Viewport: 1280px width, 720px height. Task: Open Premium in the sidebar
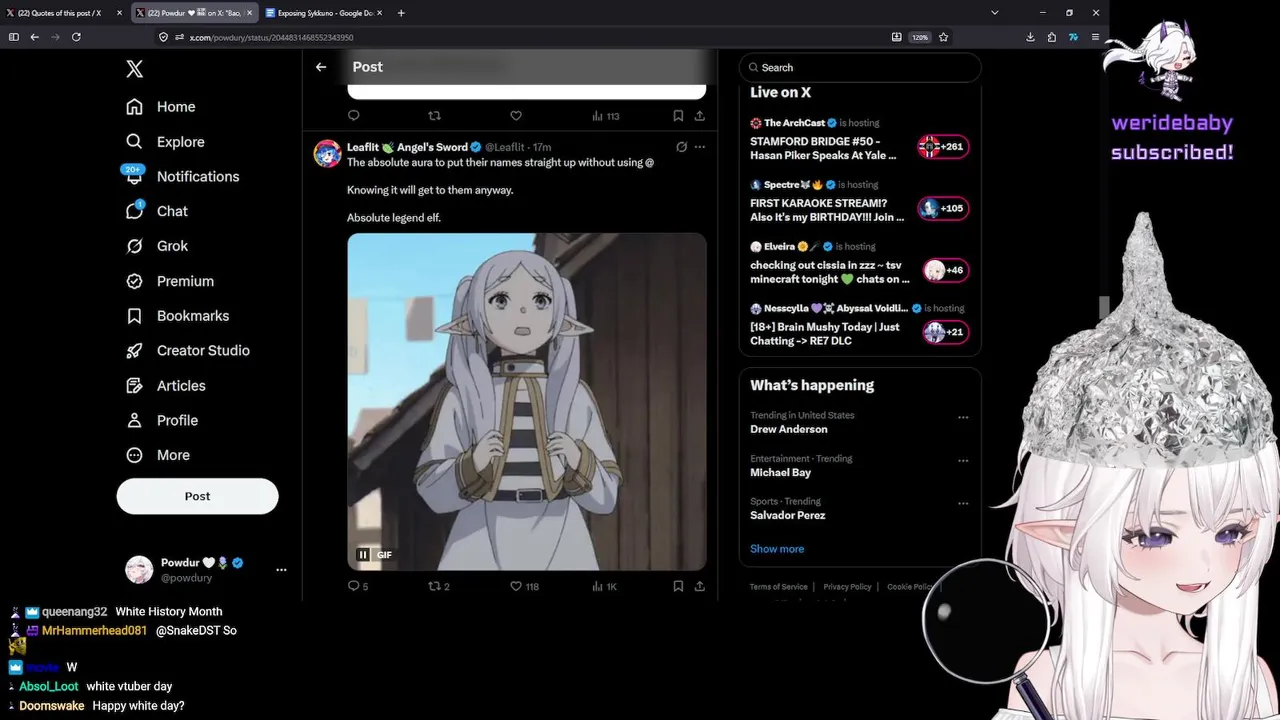click(x=170, y=281)
